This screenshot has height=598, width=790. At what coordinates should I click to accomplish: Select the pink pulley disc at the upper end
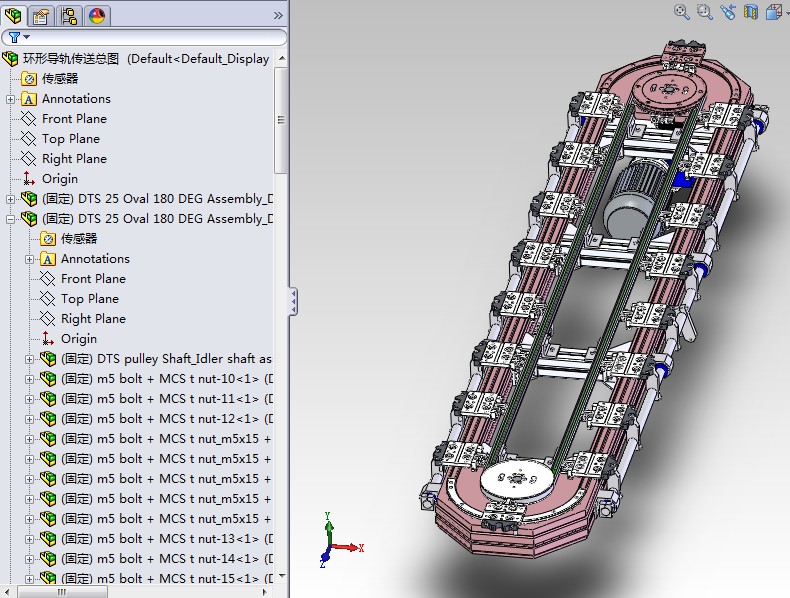point(669,92)
